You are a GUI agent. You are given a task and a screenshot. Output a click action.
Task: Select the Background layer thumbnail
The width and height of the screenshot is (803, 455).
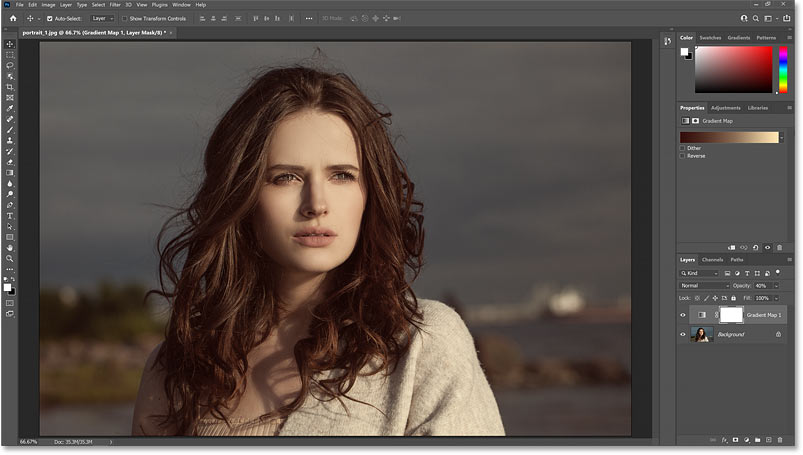point(702,335)
